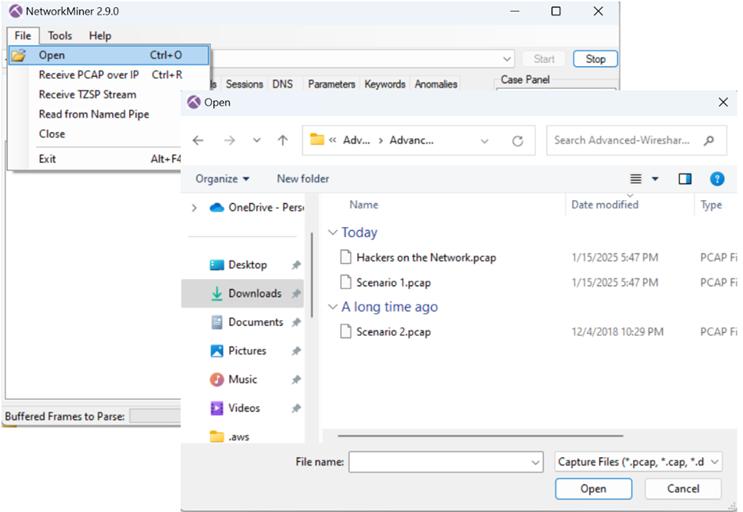Collapse the Today file group
743x512 pixels.
(333, 233)
